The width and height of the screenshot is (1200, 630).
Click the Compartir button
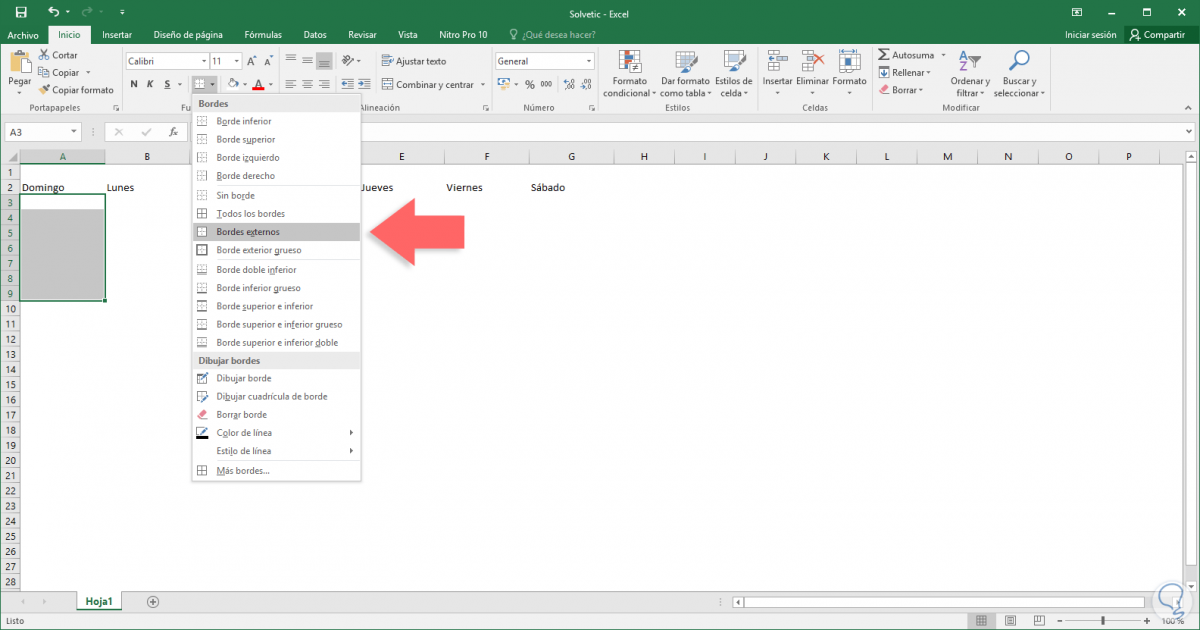1157,34
